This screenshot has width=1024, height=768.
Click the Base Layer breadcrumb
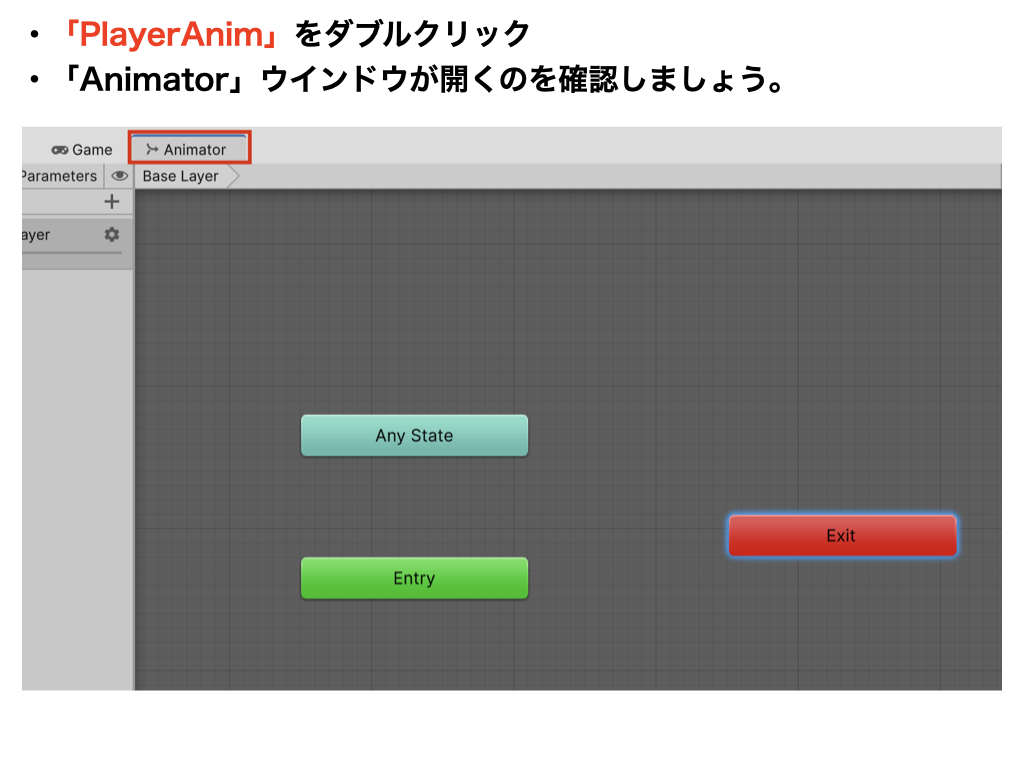click(181, 176)
